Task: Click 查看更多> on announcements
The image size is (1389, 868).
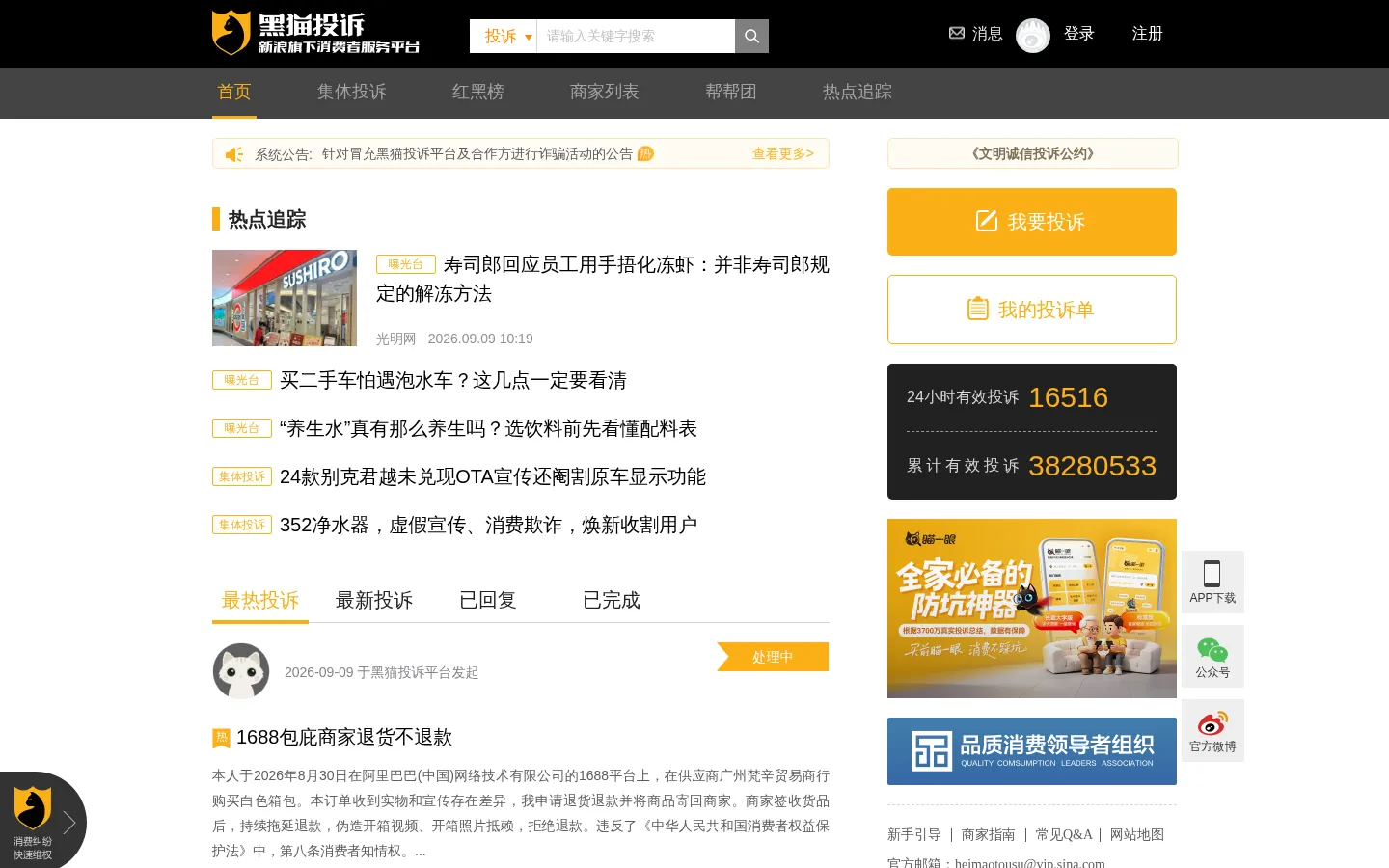Action: pos(783,153)
